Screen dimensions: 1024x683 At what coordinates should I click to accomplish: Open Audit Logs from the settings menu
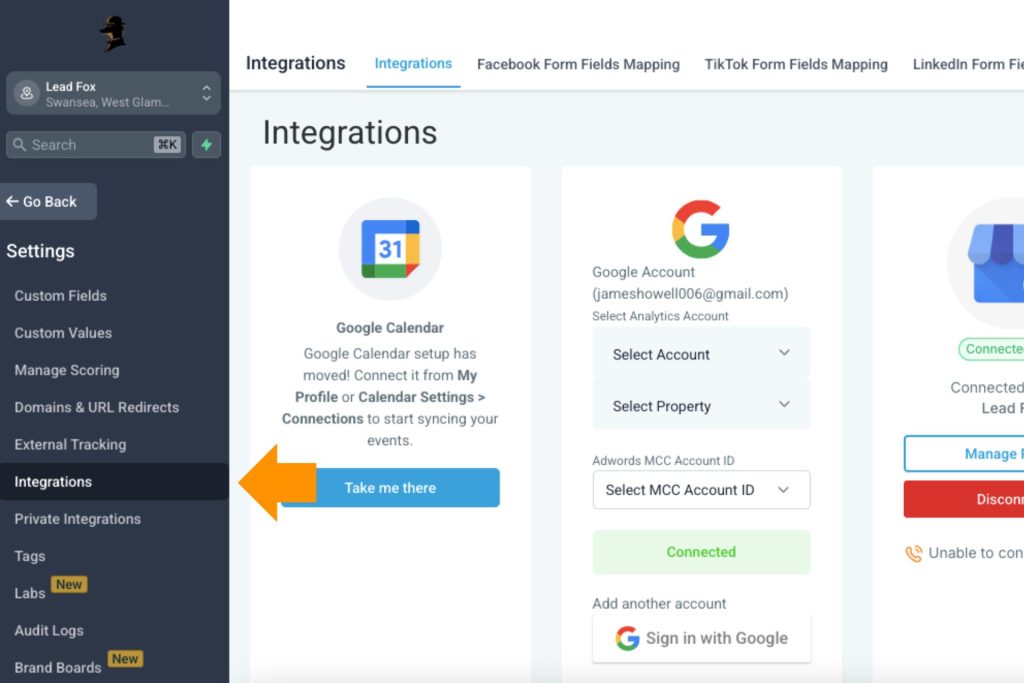[x=48, y=630]
